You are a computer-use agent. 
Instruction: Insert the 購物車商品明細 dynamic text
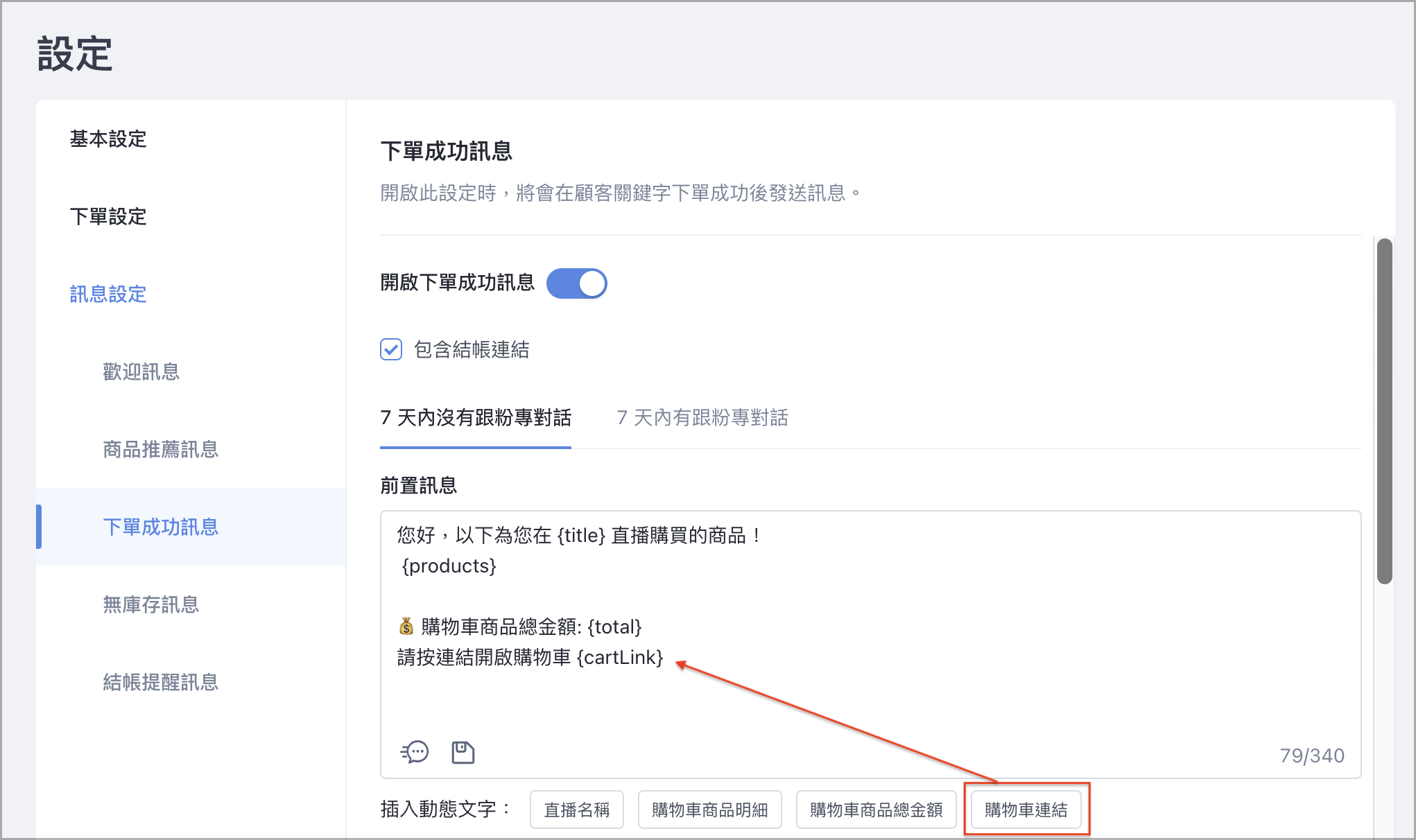[710, 810]
